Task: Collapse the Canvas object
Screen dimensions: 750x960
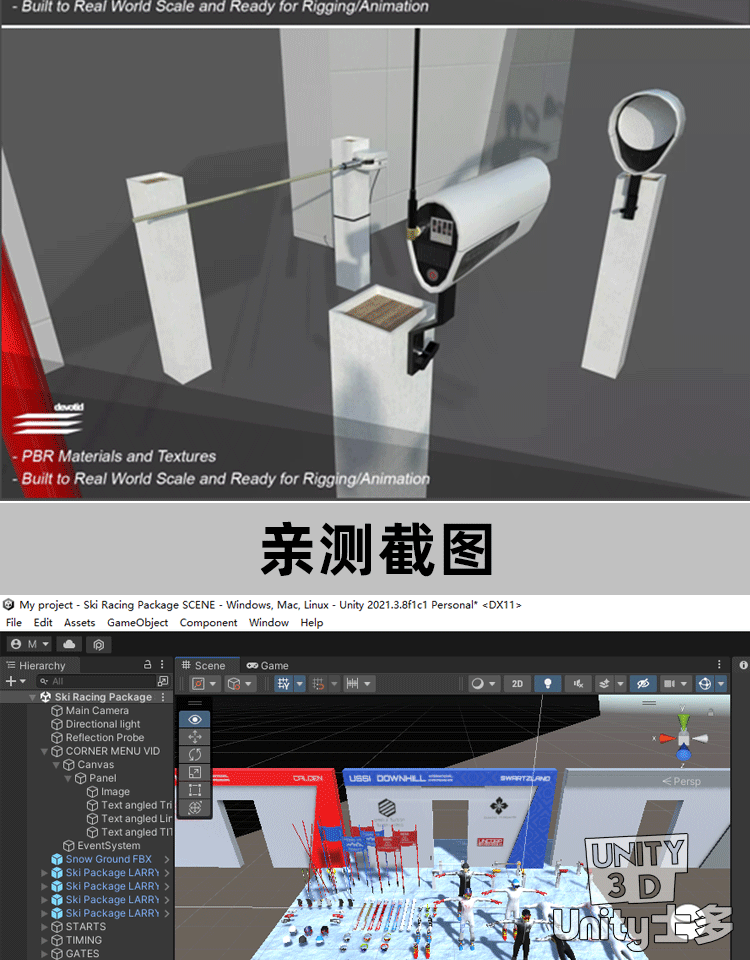Action: point(56,765)
